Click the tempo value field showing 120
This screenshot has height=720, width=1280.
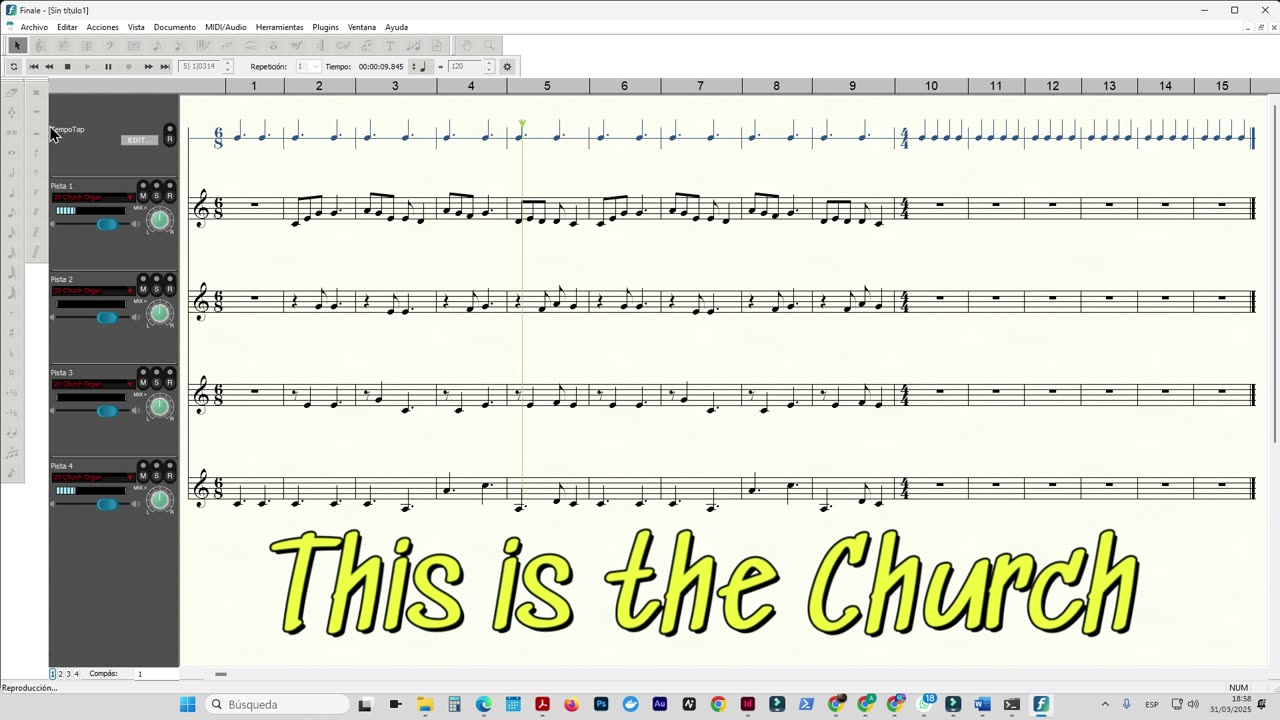465,67
